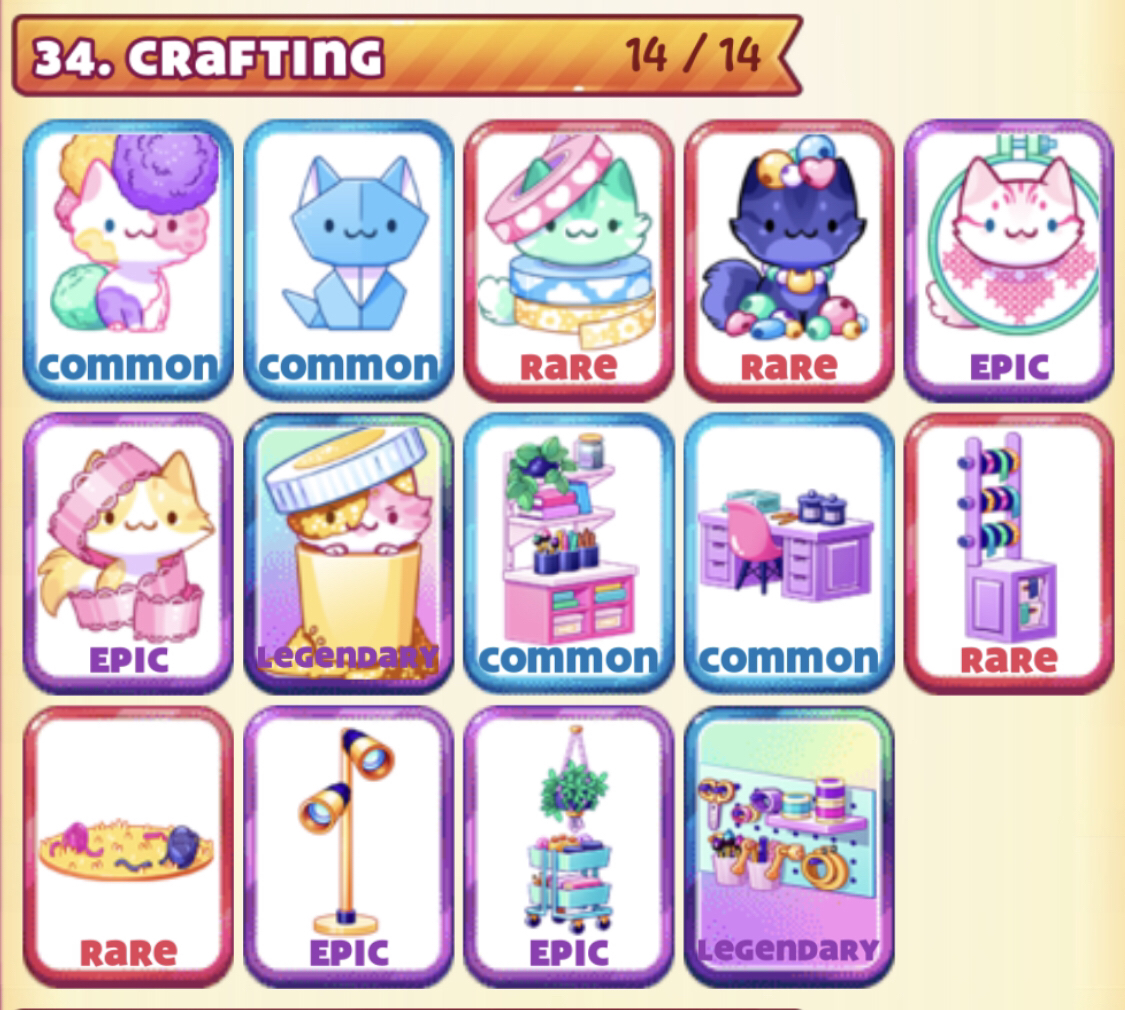Click the 34. Crafting collection banner

[x=407, y=56]
